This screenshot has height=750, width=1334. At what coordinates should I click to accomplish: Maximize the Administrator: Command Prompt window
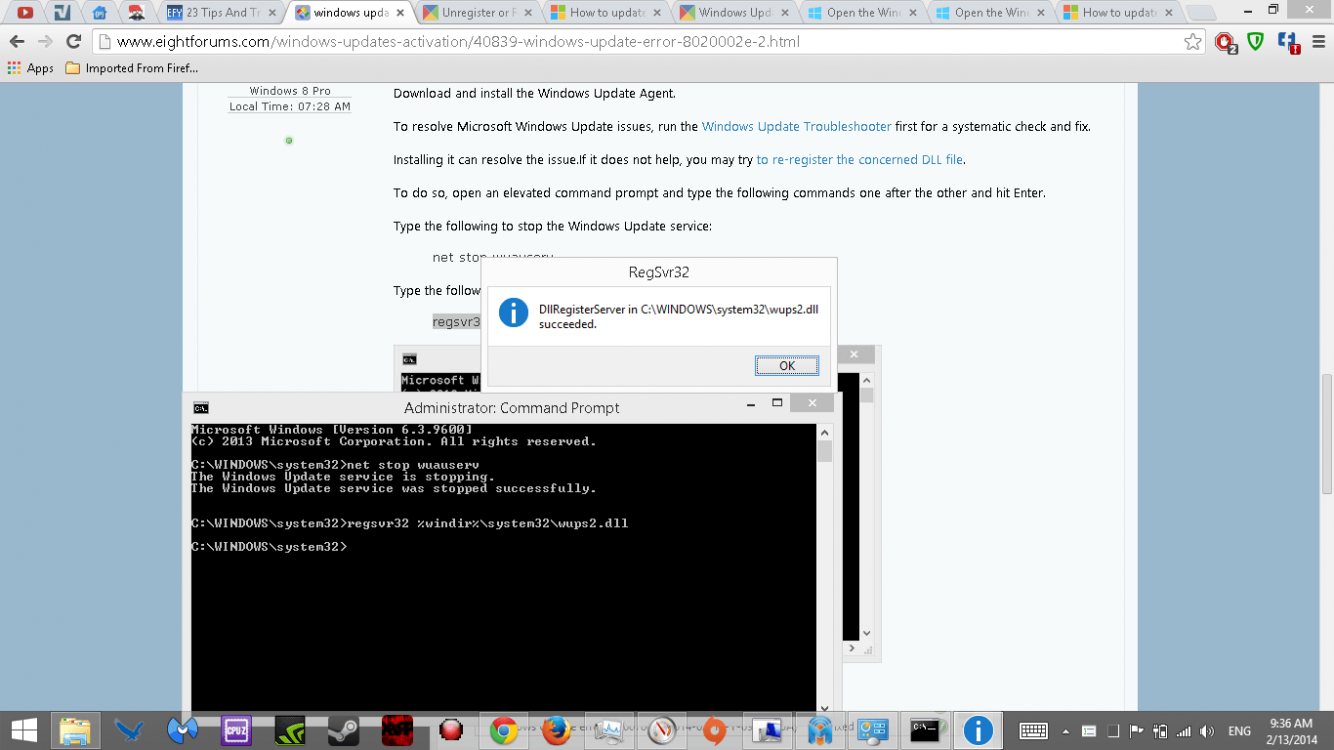pos(777,403)
